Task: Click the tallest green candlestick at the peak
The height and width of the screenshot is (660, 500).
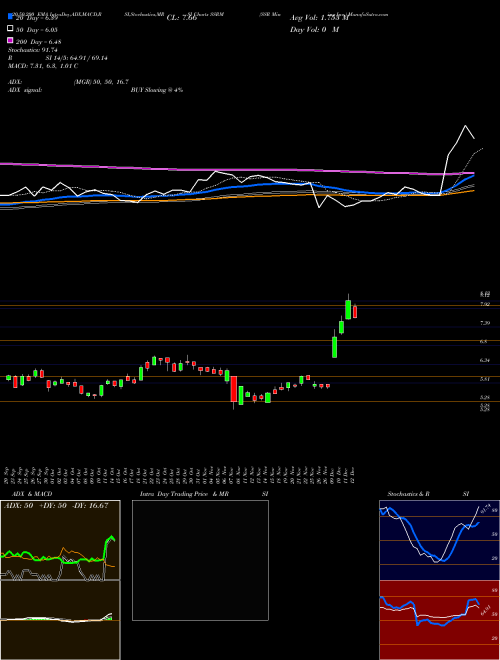Action: click(348, 309)
